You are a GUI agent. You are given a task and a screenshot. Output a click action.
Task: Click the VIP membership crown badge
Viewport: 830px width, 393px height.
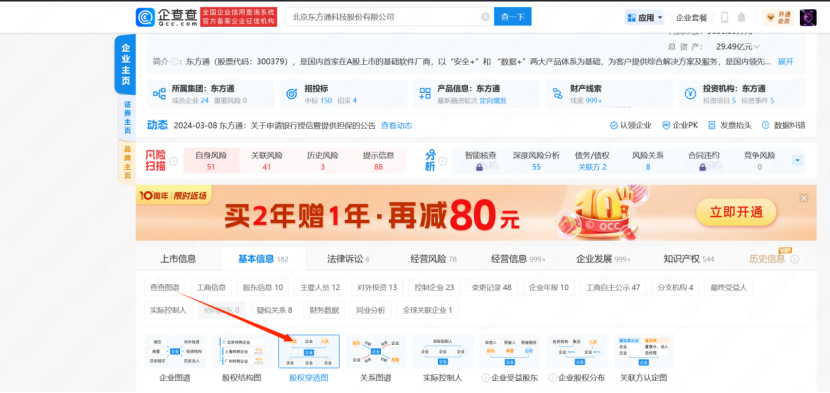pos(778,17)
